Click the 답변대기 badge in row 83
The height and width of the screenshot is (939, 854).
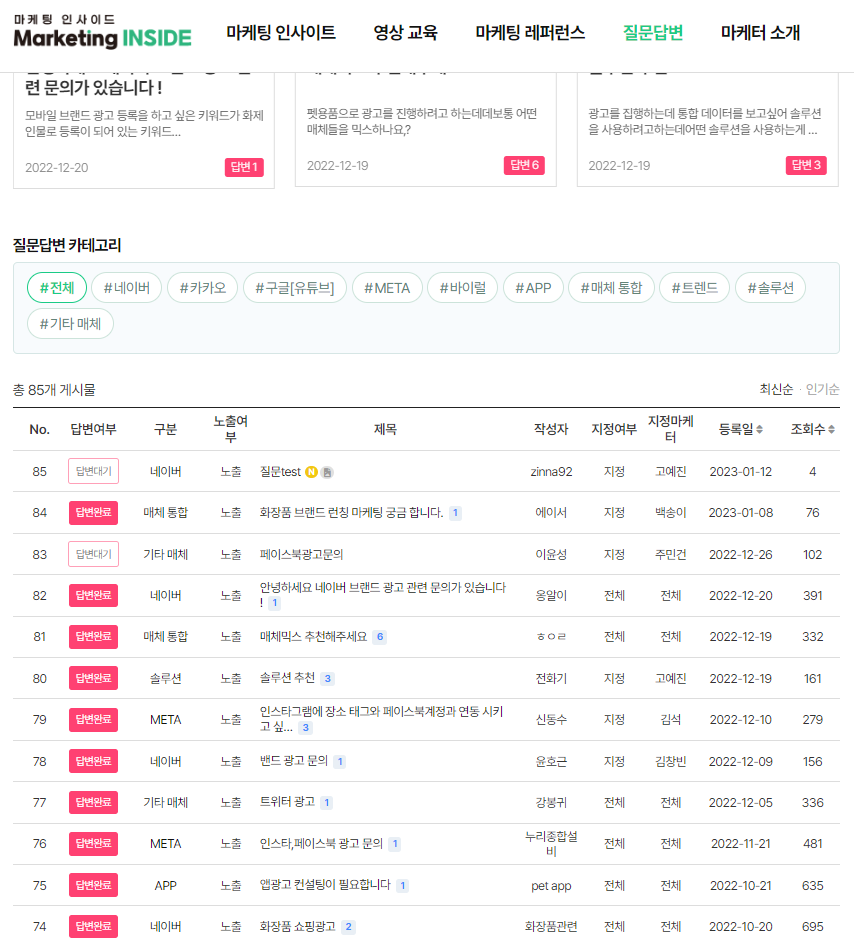click(93, 554)
